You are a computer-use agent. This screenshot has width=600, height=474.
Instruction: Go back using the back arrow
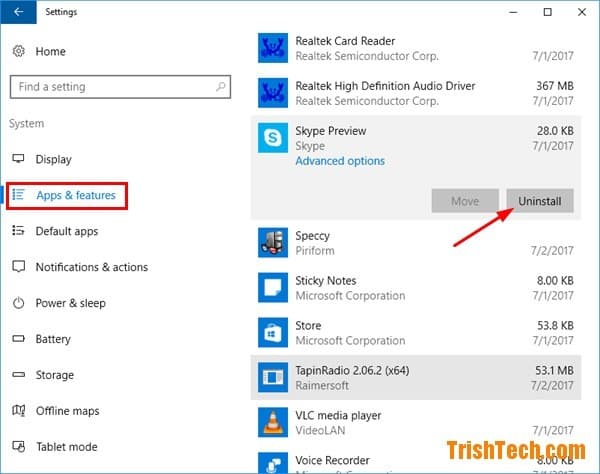tap(18, 12)
